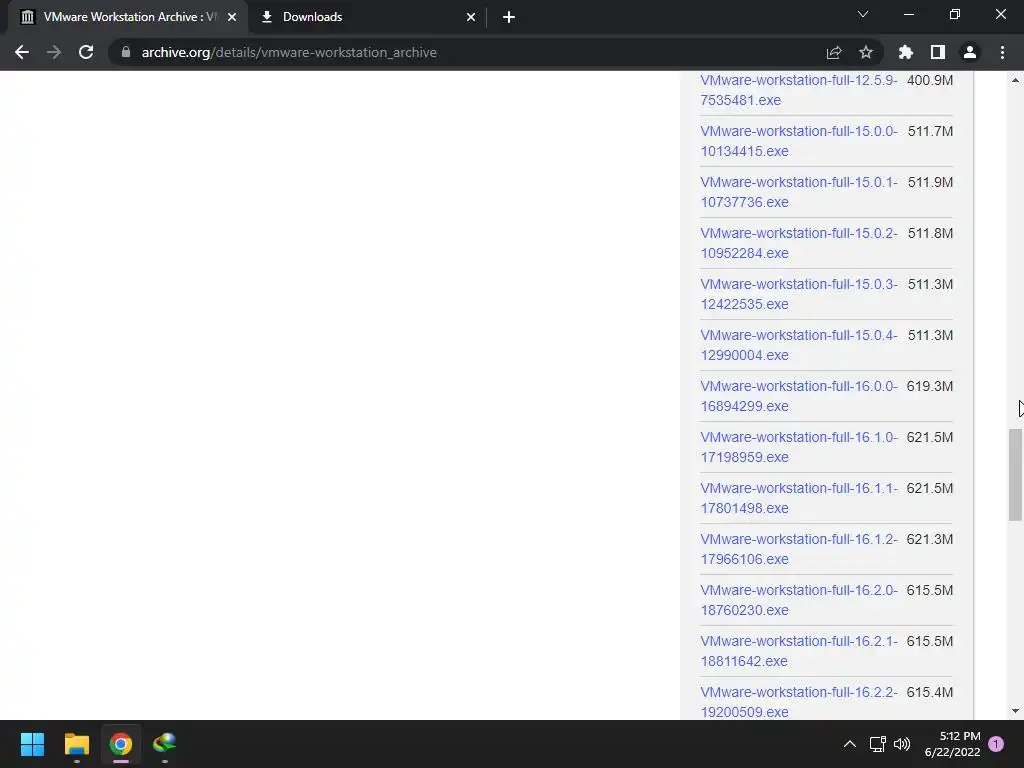Open Chrome extensions puzzle icon
Viewport: 1024px width, 768px height.
coord(905,52)
